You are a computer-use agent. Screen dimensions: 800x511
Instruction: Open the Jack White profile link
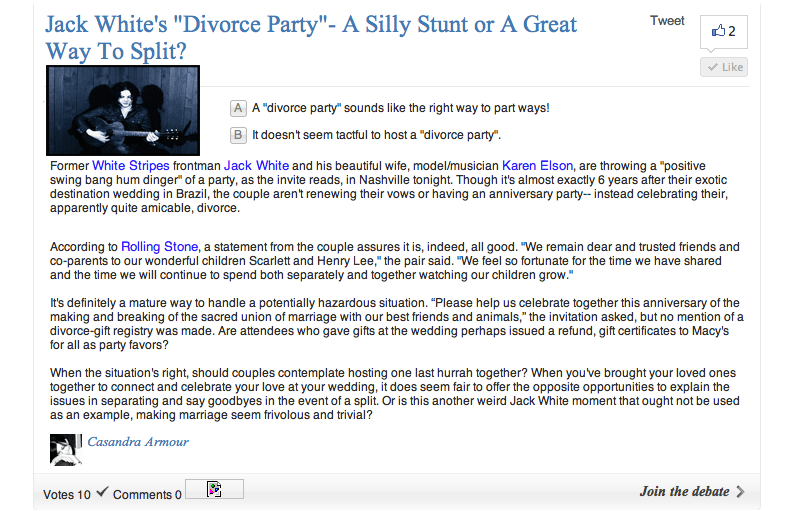[x=256, y=166]
